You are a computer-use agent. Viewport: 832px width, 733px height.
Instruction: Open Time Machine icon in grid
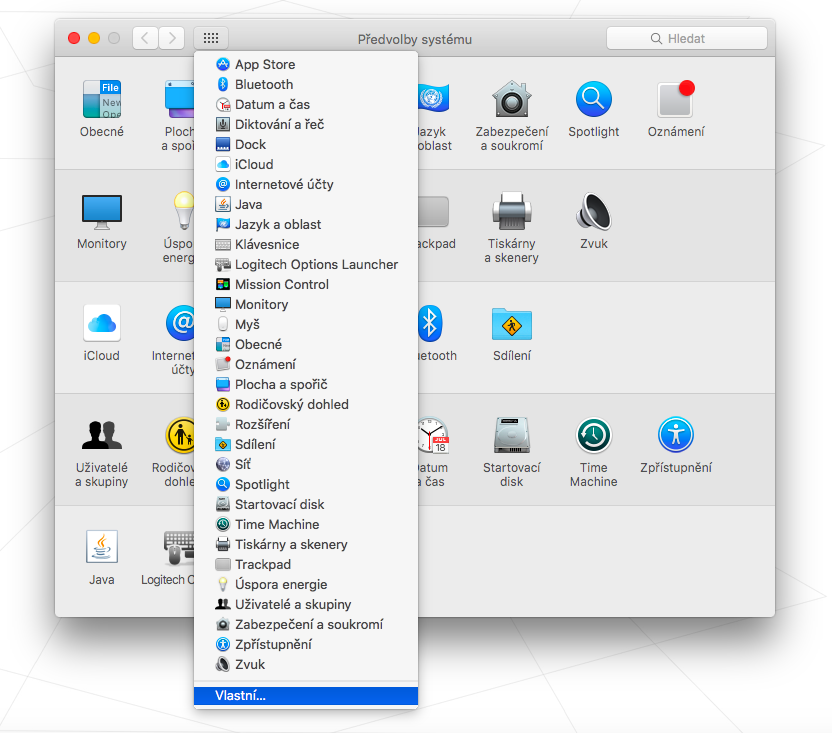pyautogui.click(x=594, y=435)
